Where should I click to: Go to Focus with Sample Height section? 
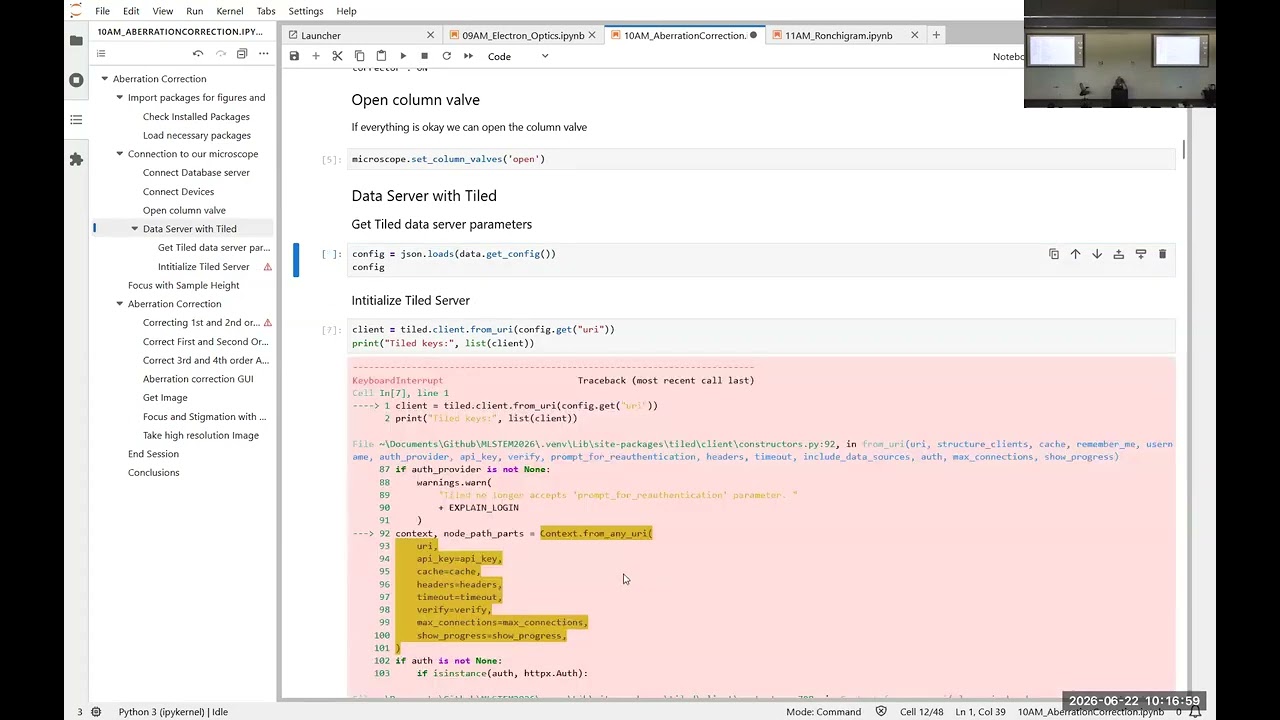(183, 285)
